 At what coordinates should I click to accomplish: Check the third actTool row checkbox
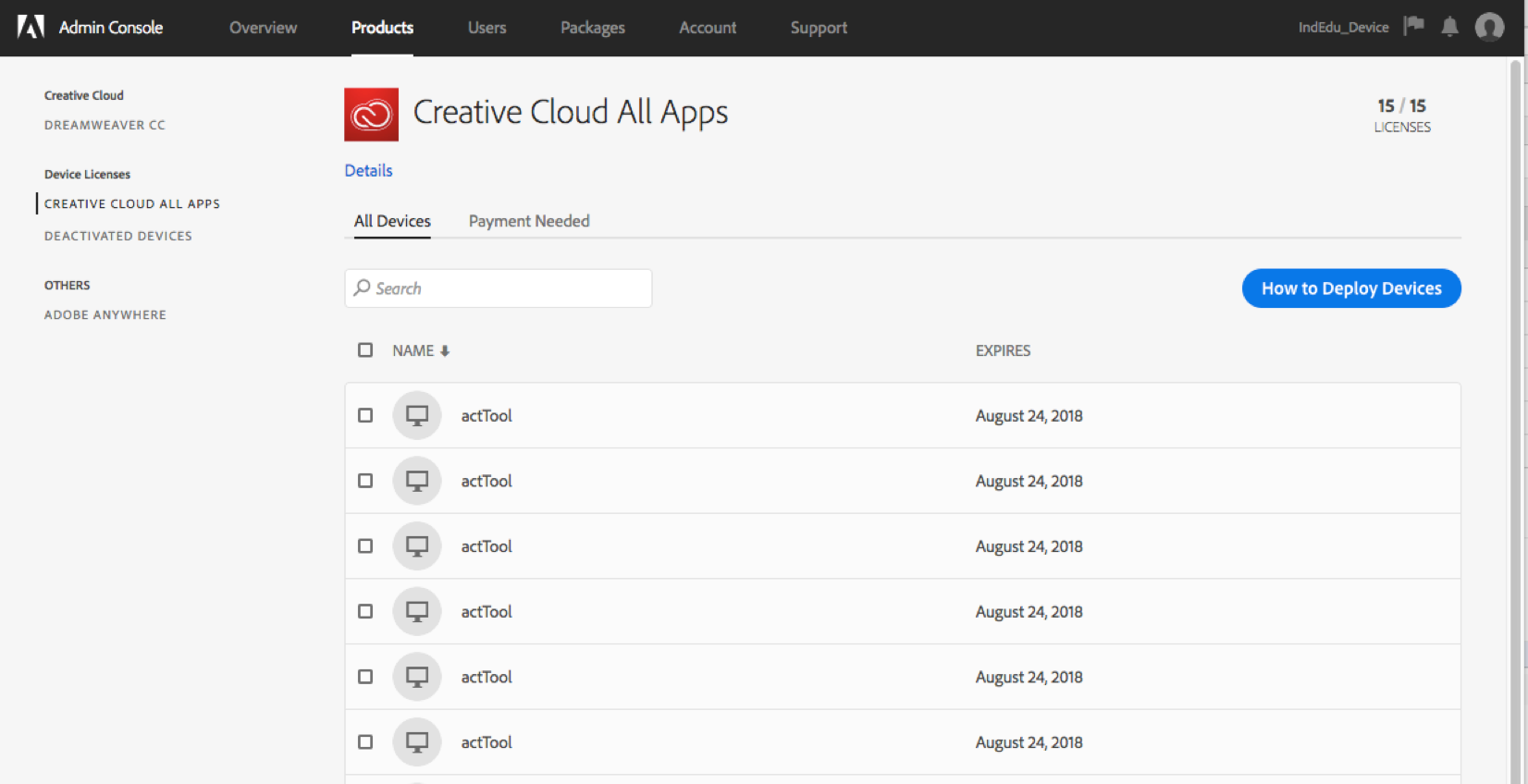coord(365,546)
